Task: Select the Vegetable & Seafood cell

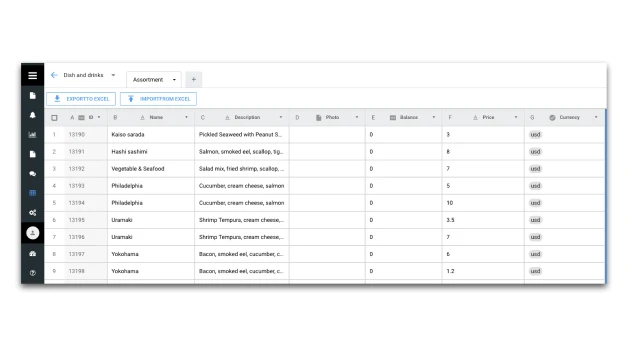Action: coord(151,169)
